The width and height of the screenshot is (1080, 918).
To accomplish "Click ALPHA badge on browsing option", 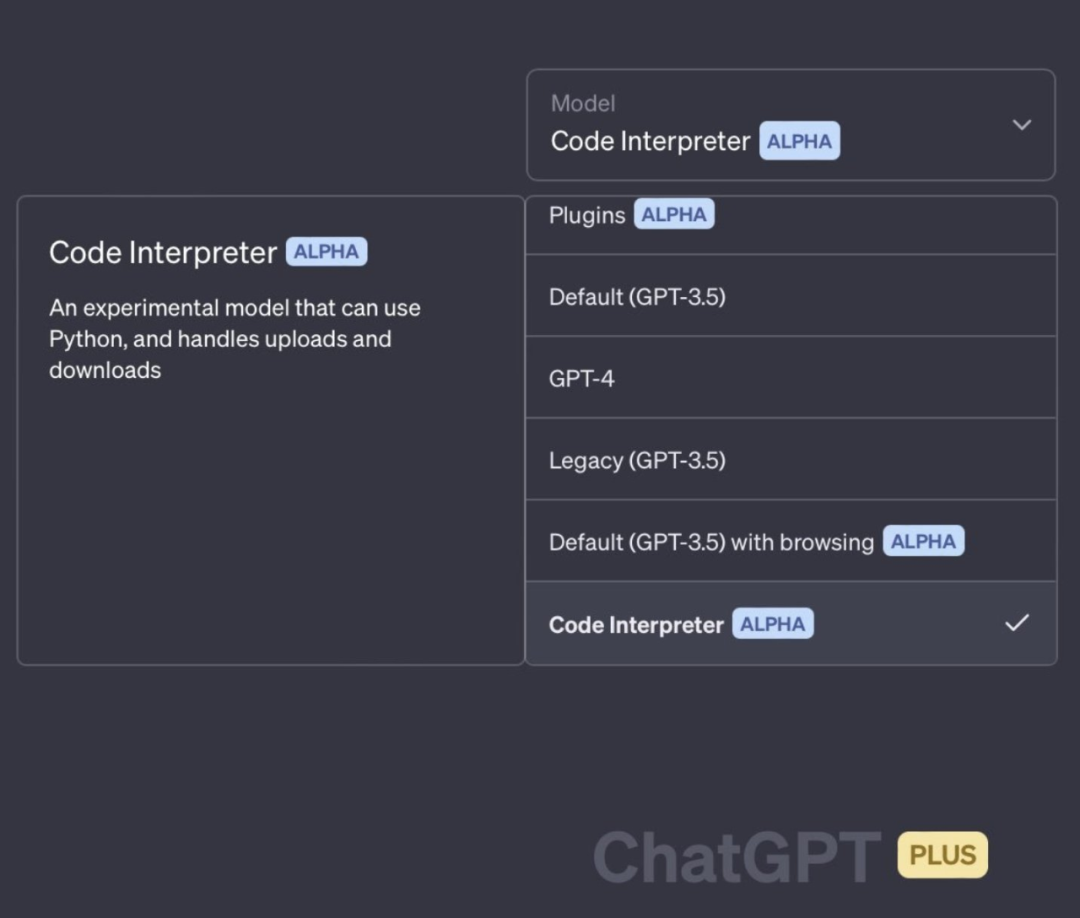I will (x=923, y=542).
